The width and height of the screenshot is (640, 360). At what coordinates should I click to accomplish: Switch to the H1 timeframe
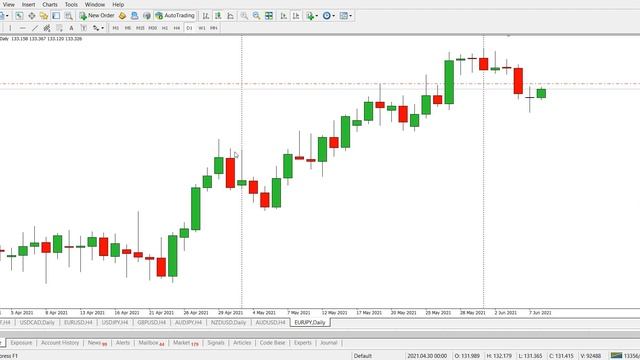click(x=165, y=28)
